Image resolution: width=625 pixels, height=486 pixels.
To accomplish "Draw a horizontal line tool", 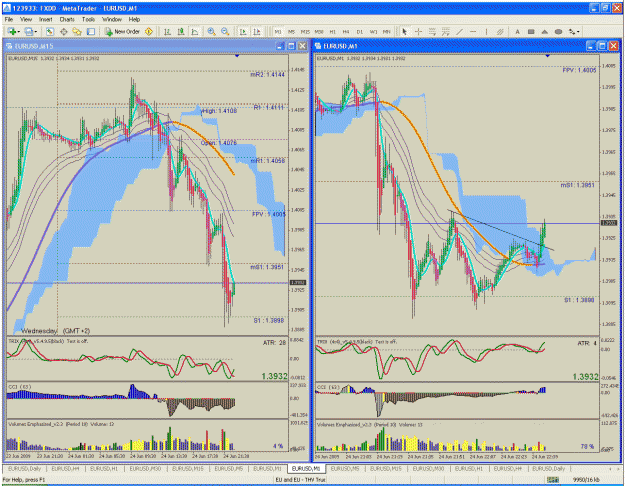I will (473, 31).
